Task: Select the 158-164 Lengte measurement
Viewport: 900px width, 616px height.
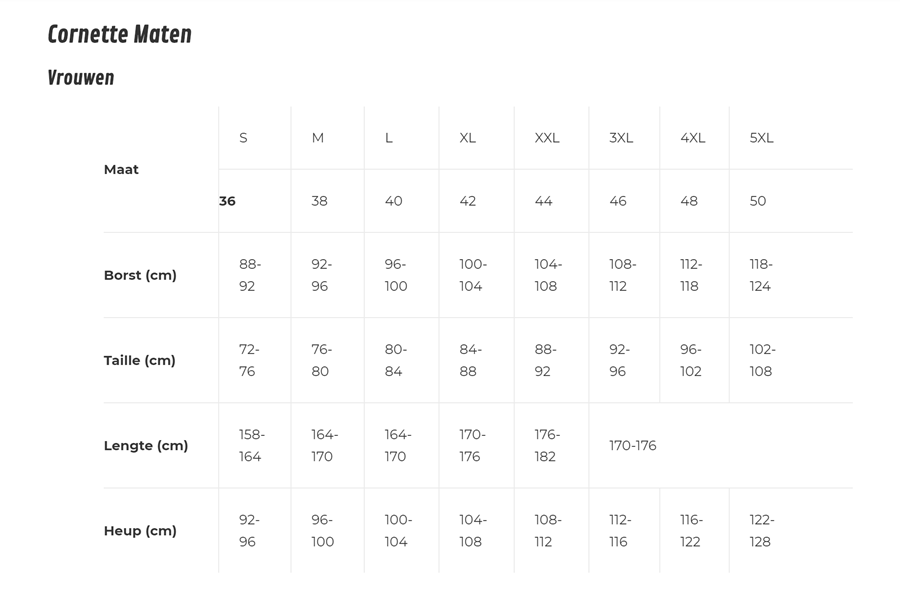Action: point(251,446)
